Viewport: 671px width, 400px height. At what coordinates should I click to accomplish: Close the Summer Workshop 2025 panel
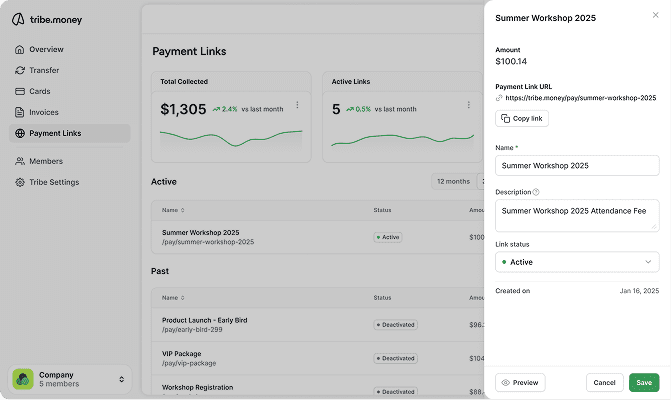point(655,15)
